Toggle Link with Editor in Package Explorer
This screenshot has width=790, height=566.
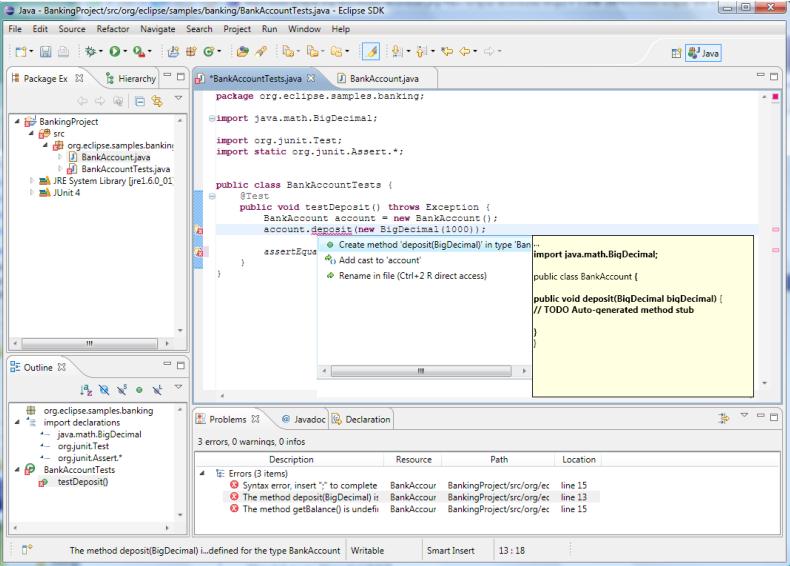coord(157,101)
